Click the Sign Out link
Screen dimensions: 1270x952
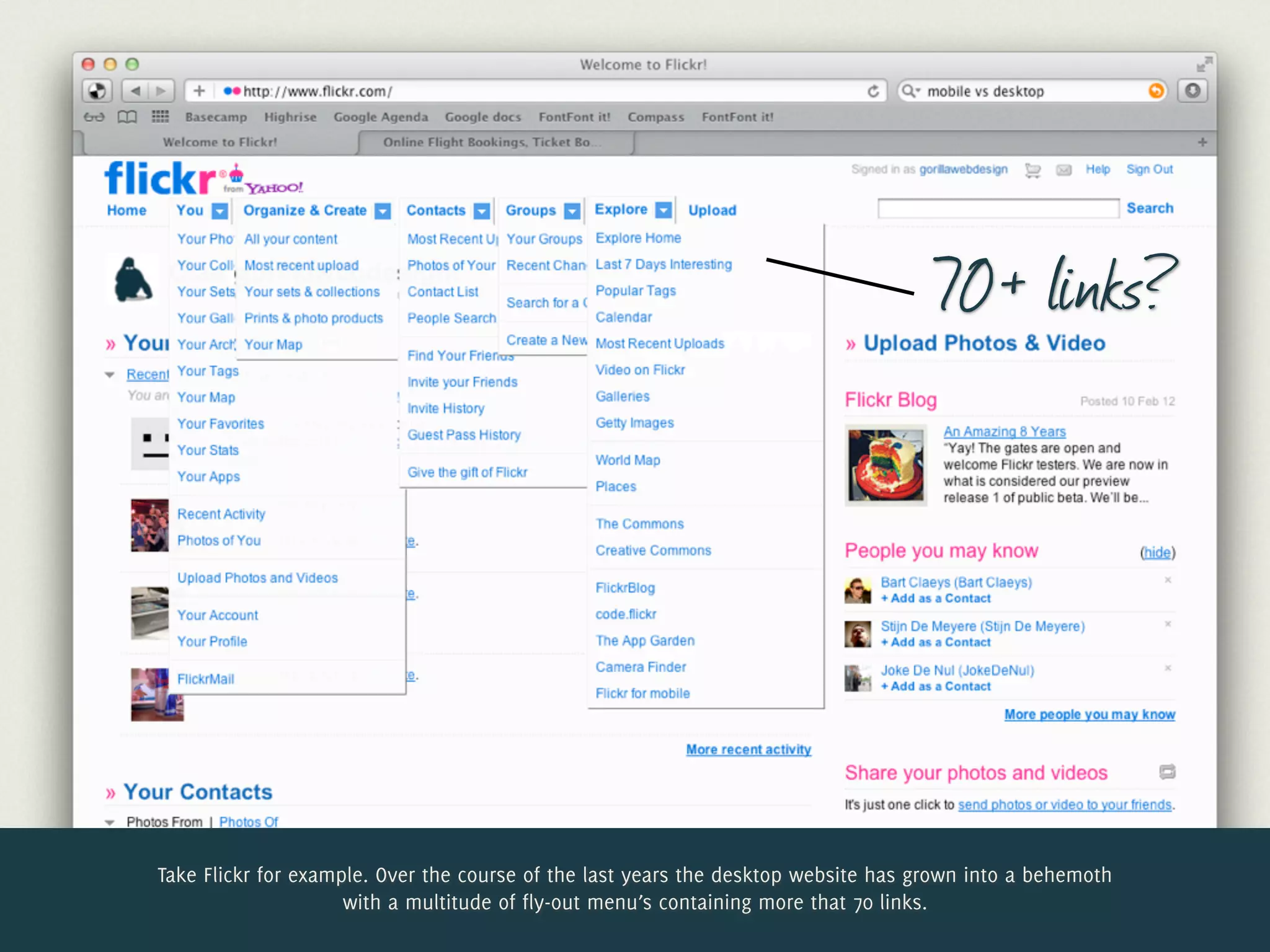tap(1149, 169)
